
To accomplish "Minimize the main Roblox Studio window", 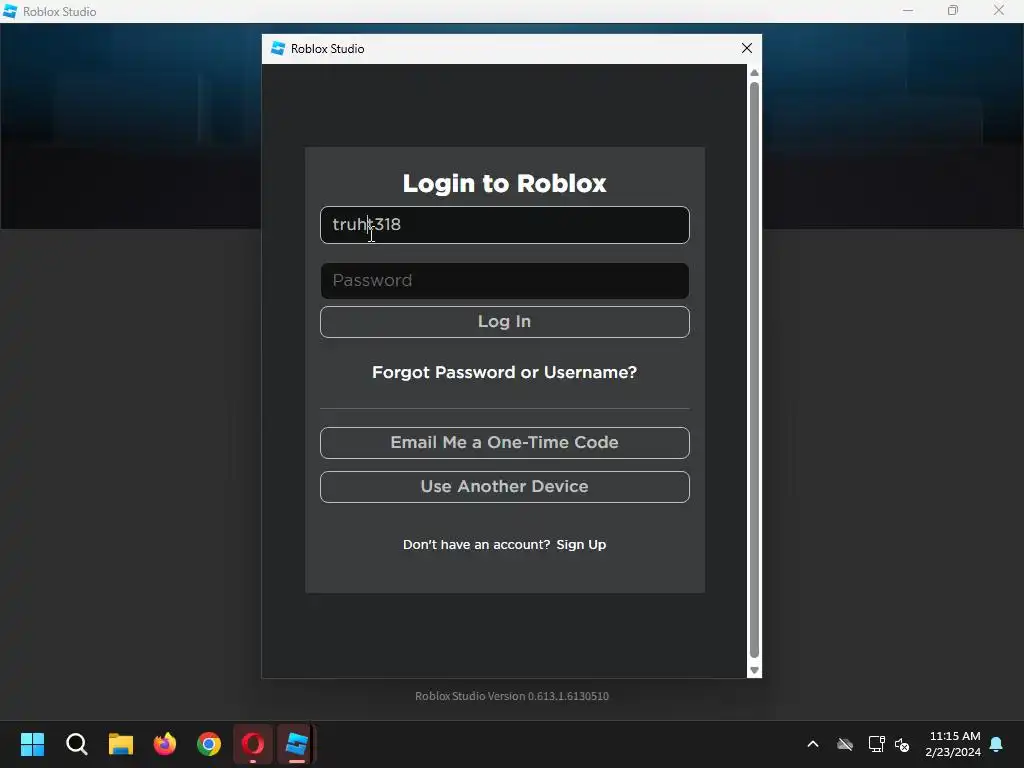I will (908, 11).
